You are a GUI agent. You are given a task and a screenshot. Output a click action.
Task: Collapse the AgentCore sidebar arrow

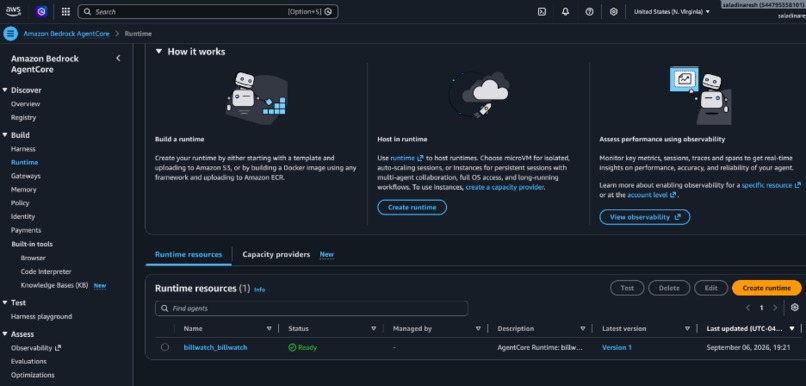[118, 58]
